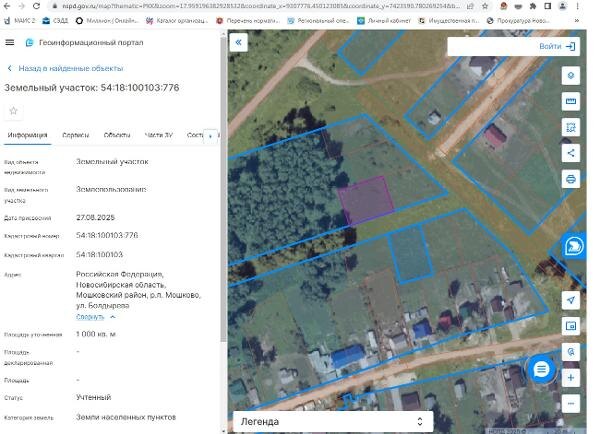600x434 pixels.
Task: Click the highlighted purple parcel on map
Action: click(365, 200)
